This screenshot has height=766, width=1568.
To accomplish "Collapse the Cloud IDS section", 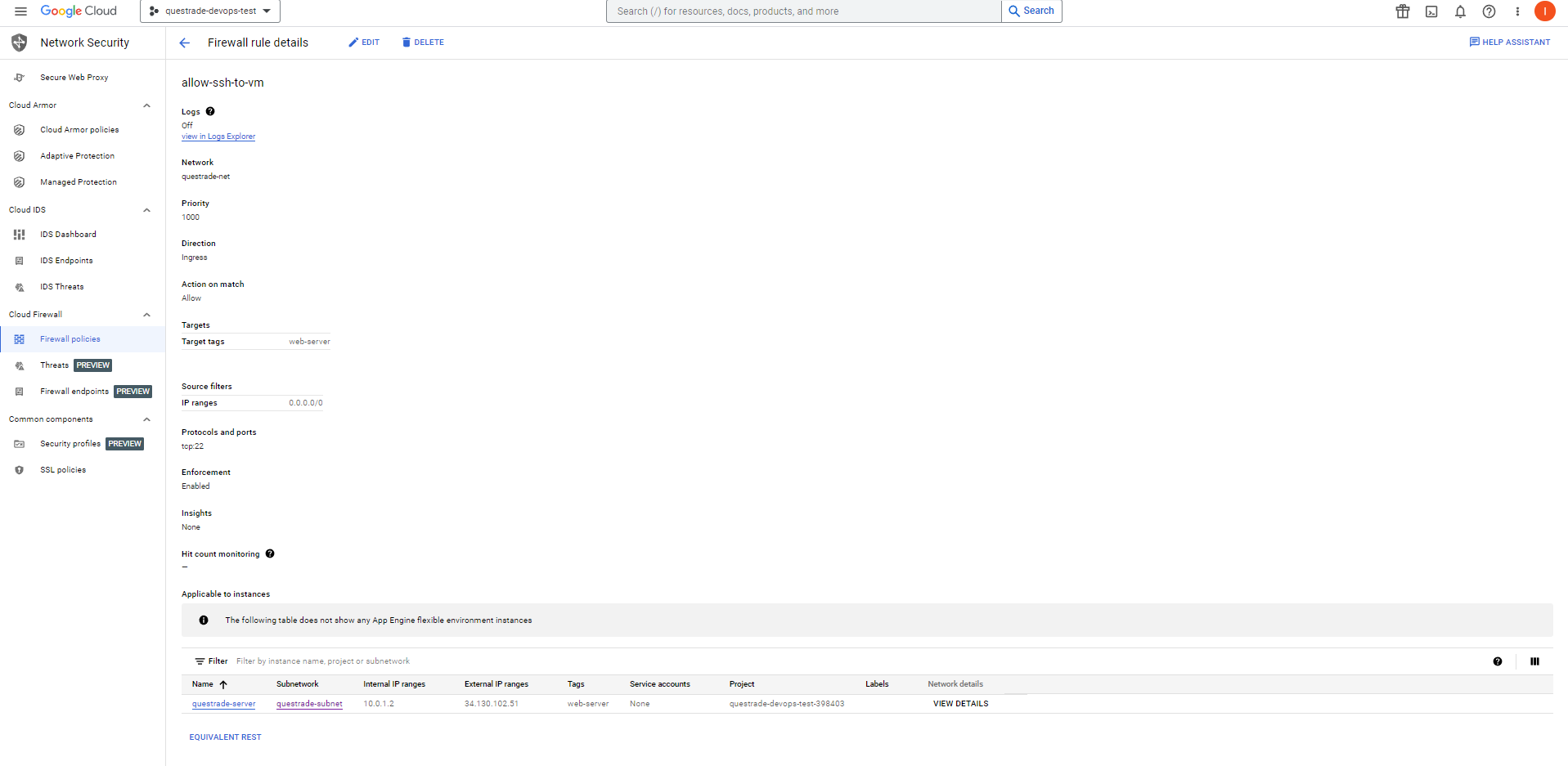I will click(x=147, y=209).
